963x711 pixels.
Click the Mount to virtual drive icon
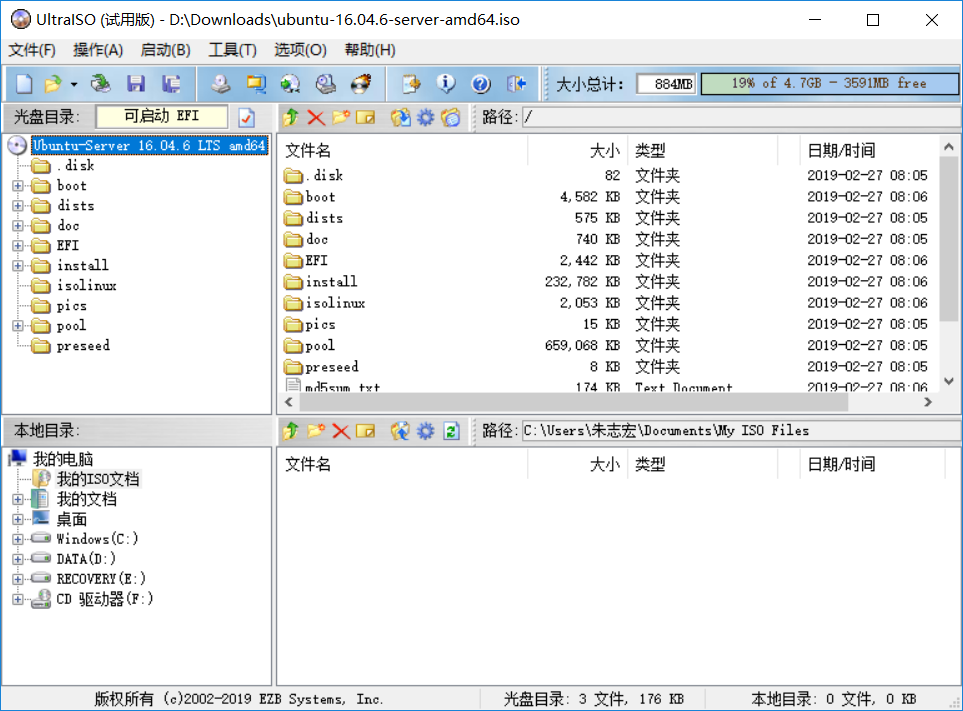coord(326,84)
